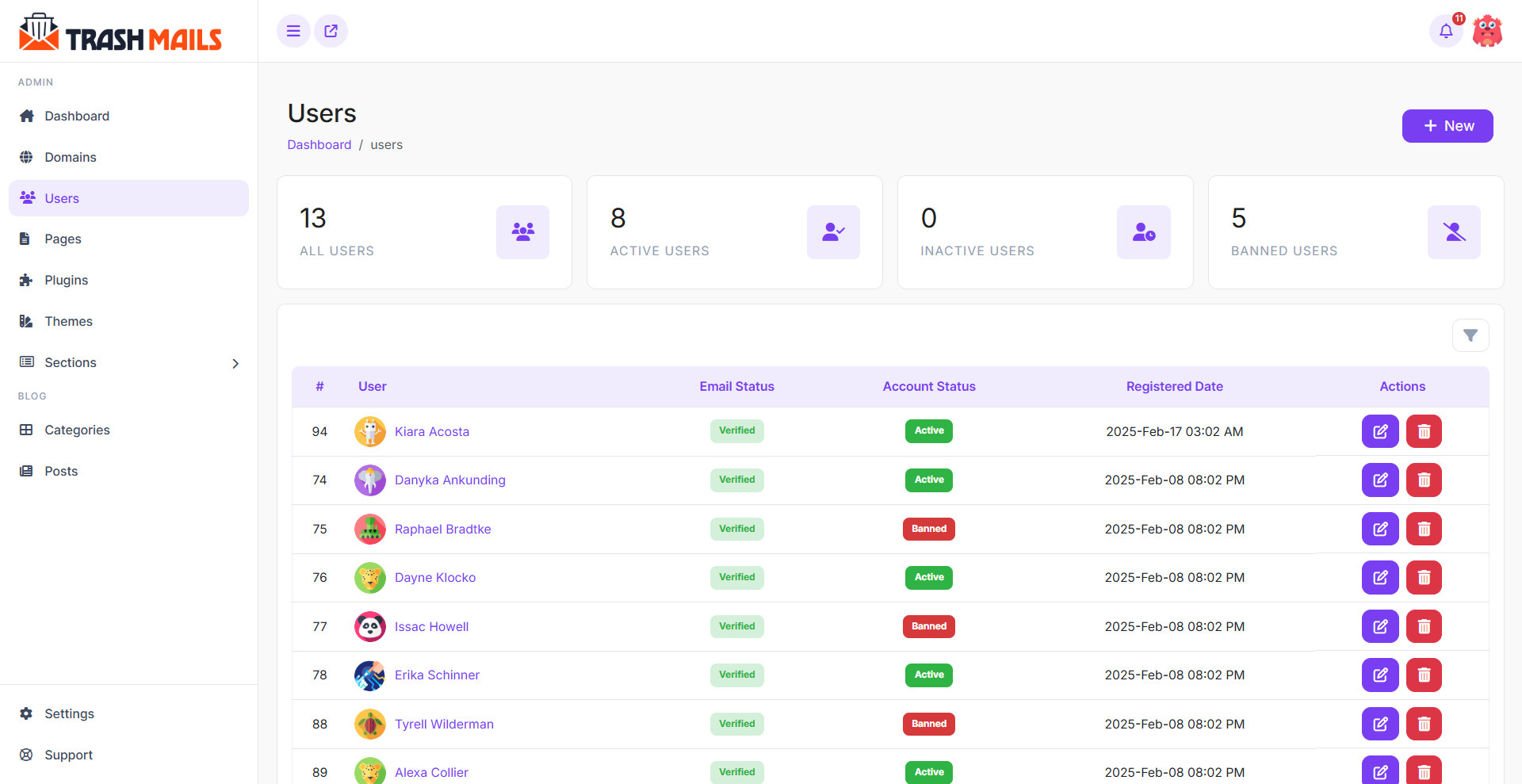
Task: Toggle Danyka Ankunding's Active status badge
Action: (928, 480)
